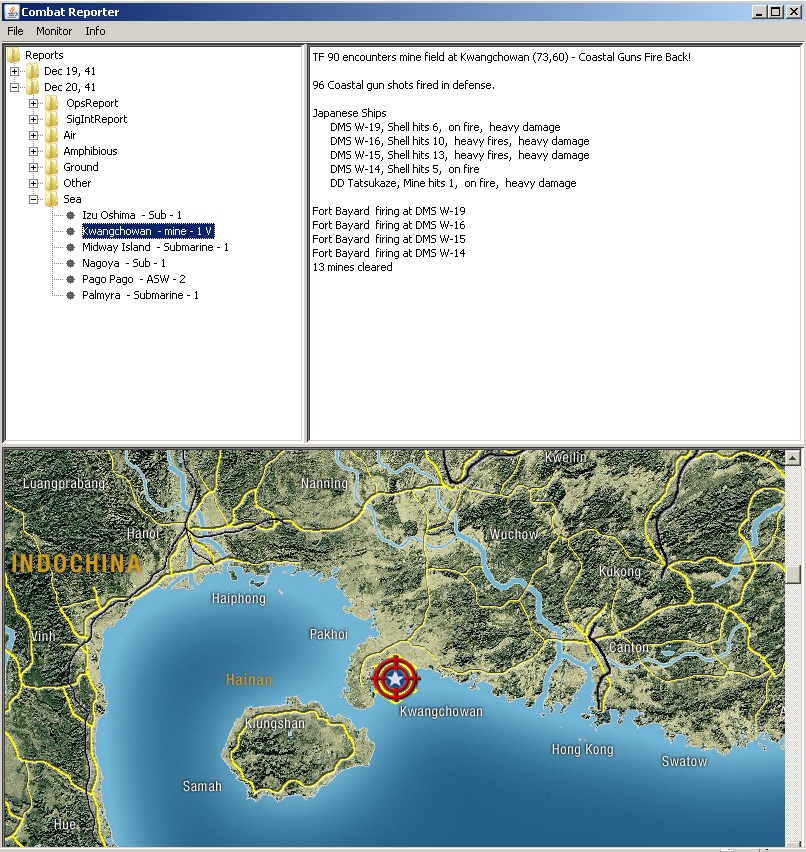
Task: Select the Amphibious tree label
Action: point(90,151)
